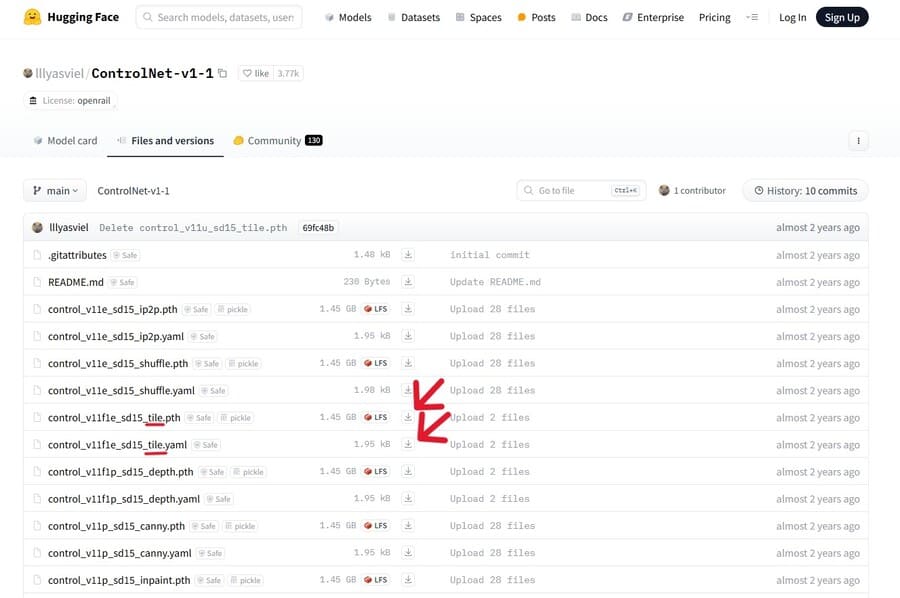Select the Files and versions tab
Image resolution: width=900 pixels, height=598 pixels.
click(x=165, y=141)
